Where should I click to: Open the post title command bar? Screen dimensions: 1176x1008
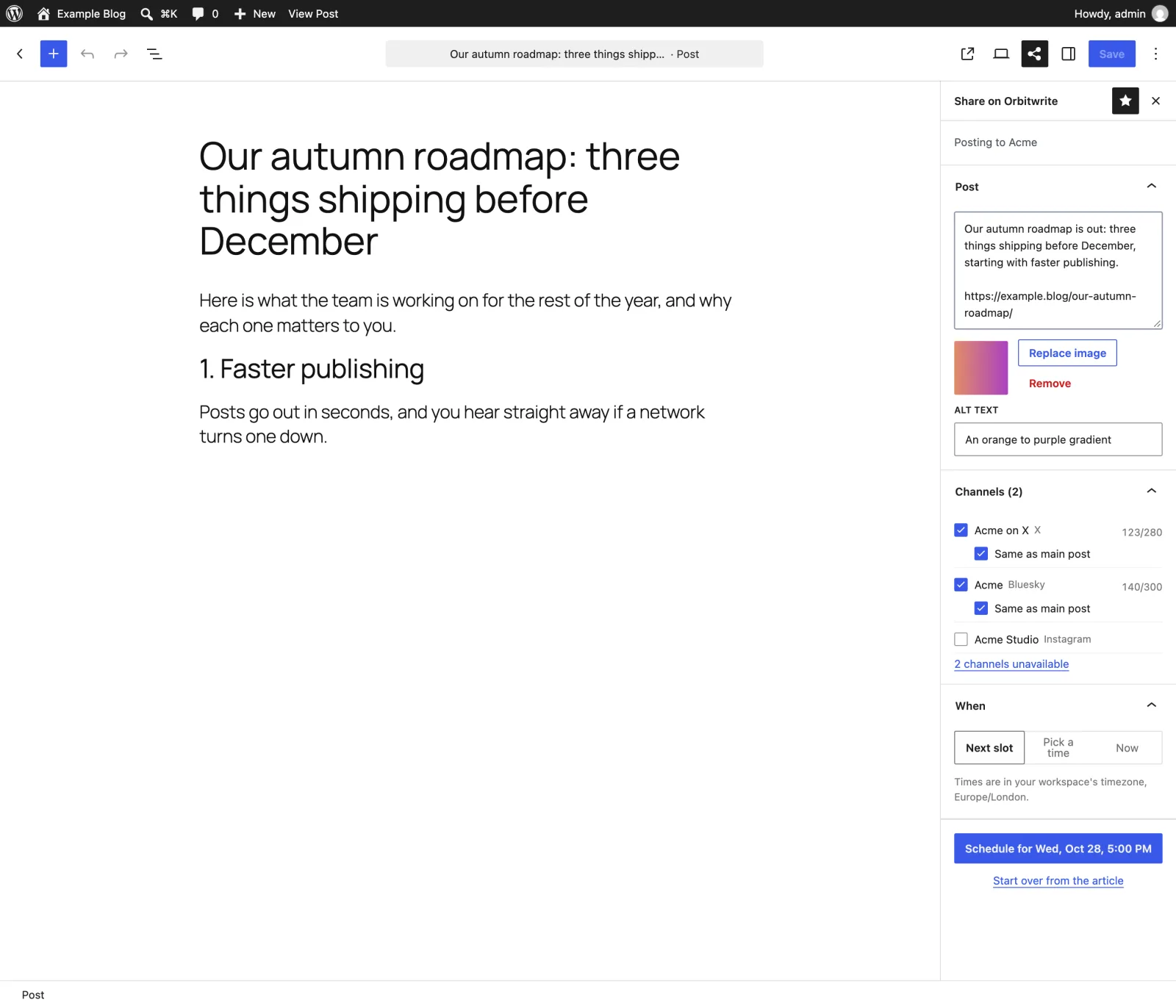coord(574,54)
